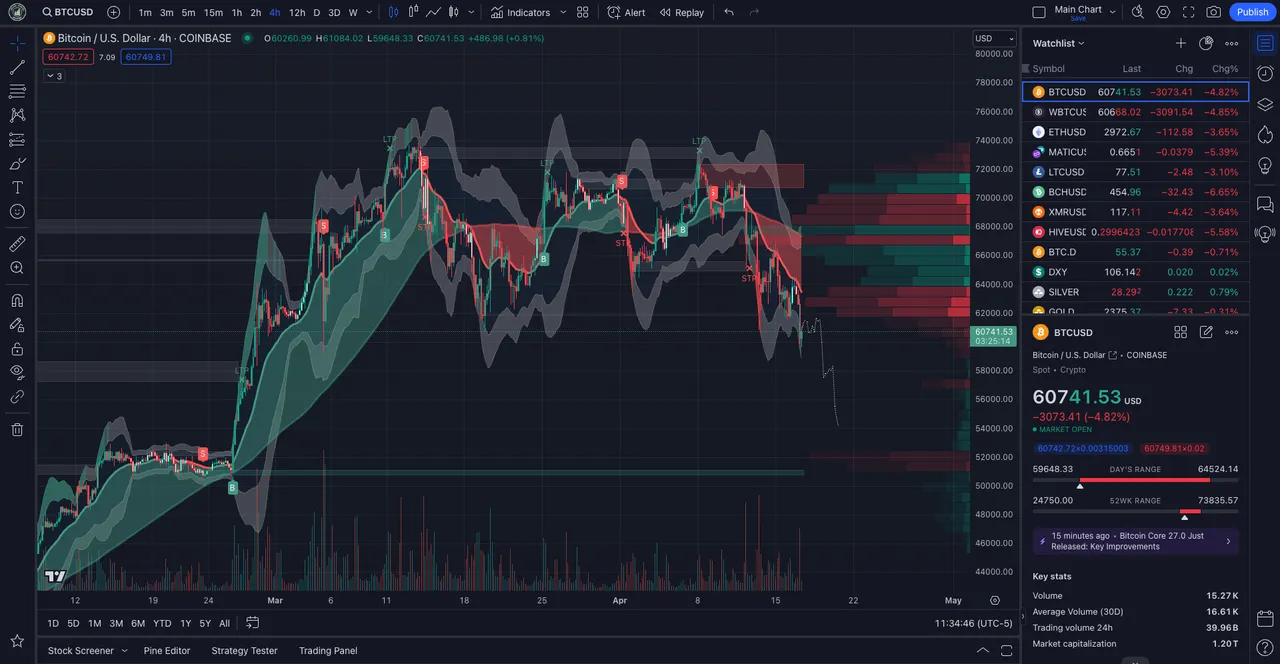This screenshot has height=664, width=1280.
Task: Set date range to YTD
Action: click(x=162, y=623)
